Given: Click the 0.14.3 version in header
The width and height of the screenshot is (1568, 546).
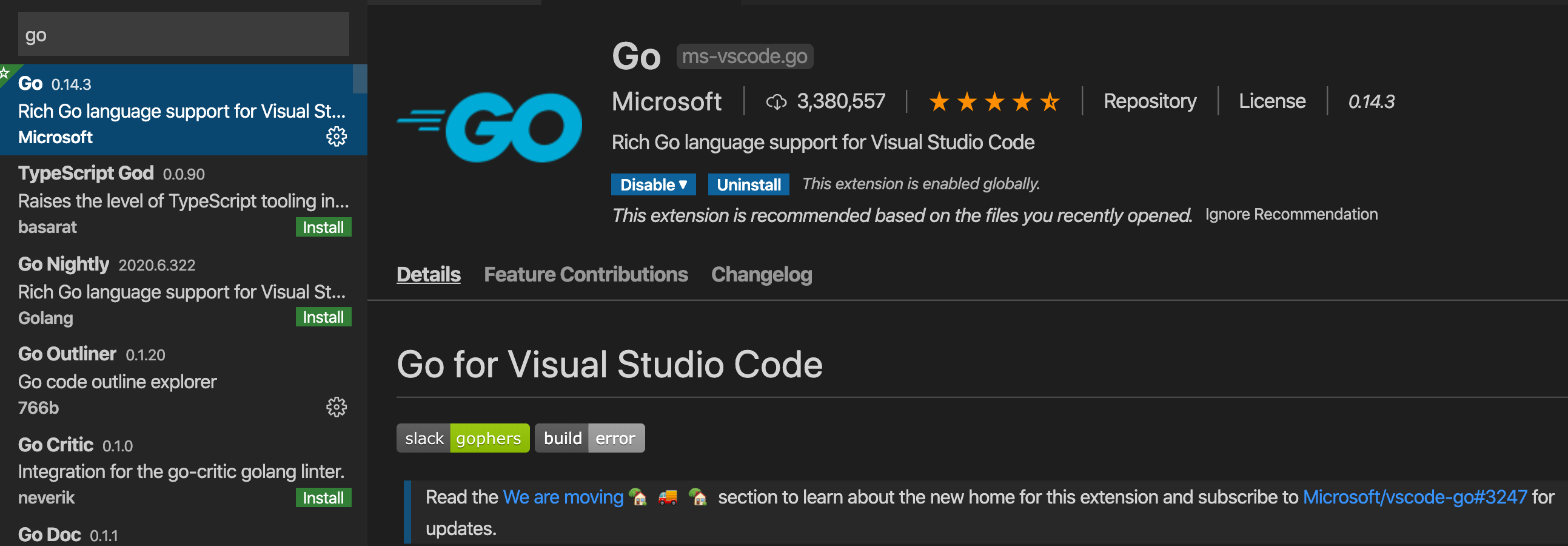Looking at the screenshot, I should point(1371,102).
